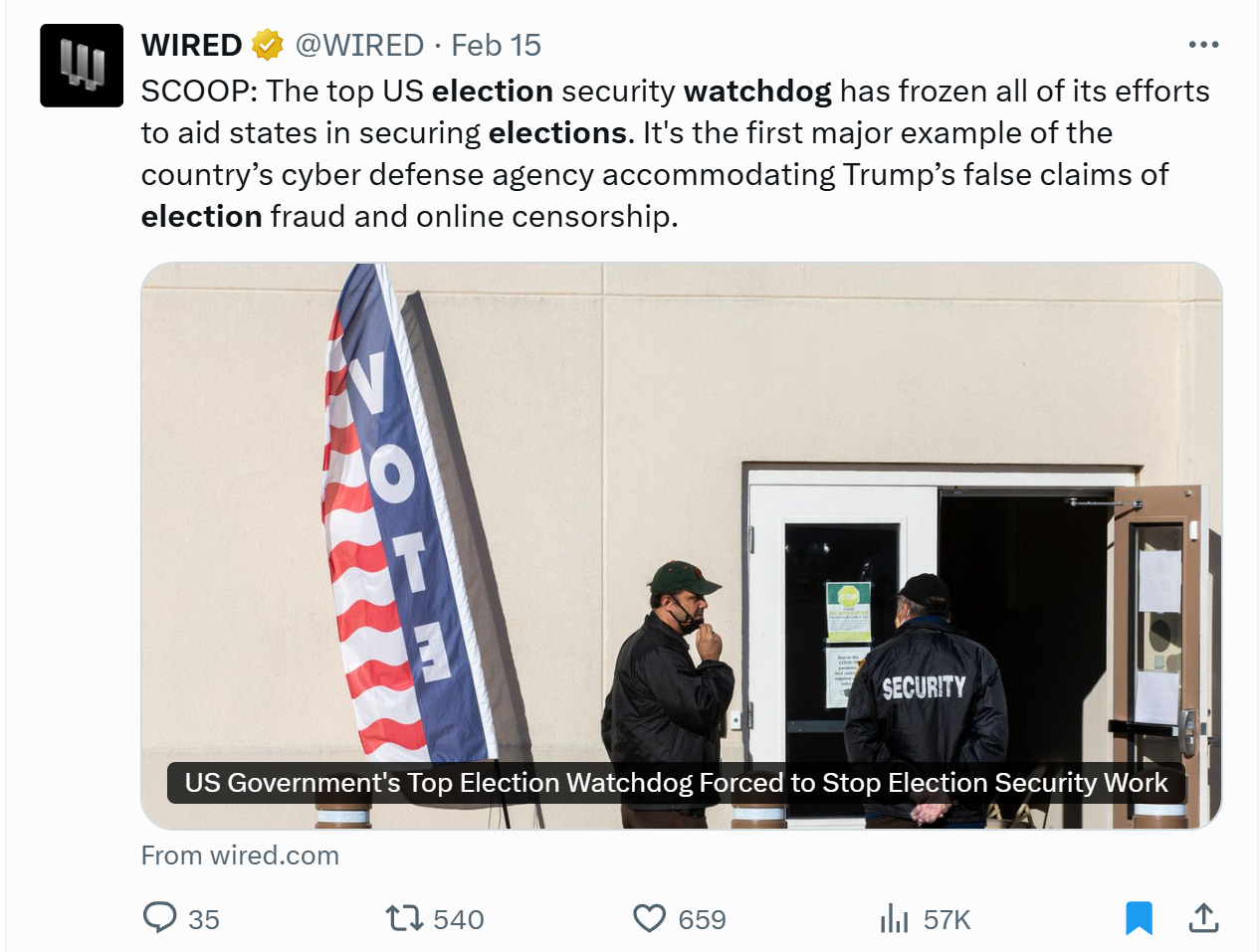Open the view analytics bar chart icon
The image size is (1260, 952).
[894, 917]
